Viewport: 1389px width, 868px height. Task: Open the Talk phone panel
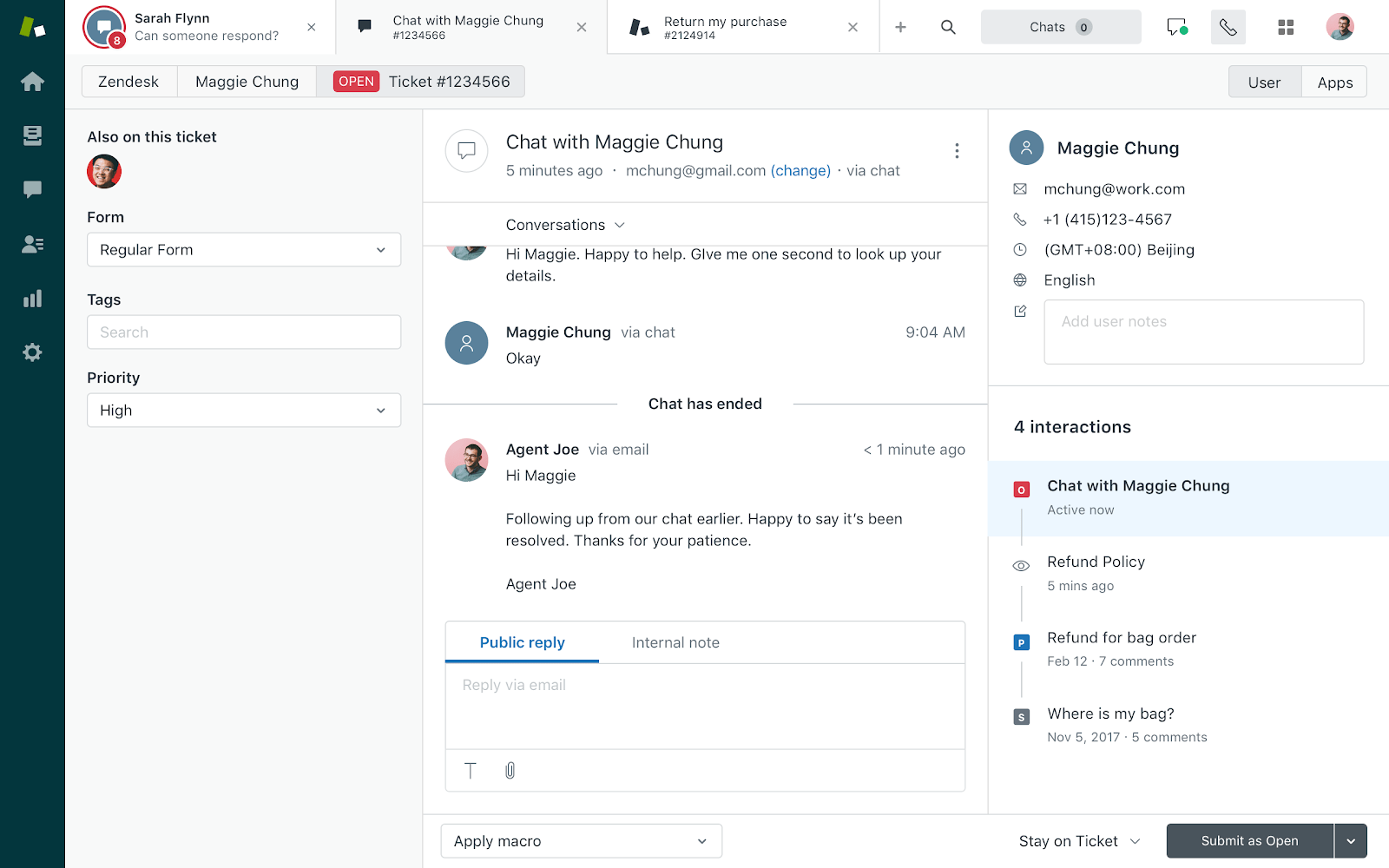coord(1228,27)
